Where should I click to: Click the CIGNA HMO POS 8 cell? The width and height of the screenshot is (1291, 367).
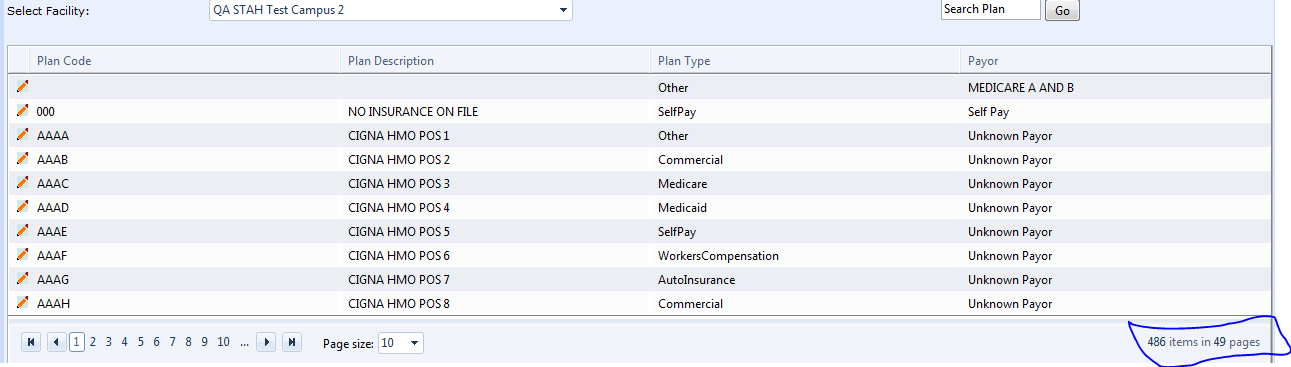tap(399, 303)
